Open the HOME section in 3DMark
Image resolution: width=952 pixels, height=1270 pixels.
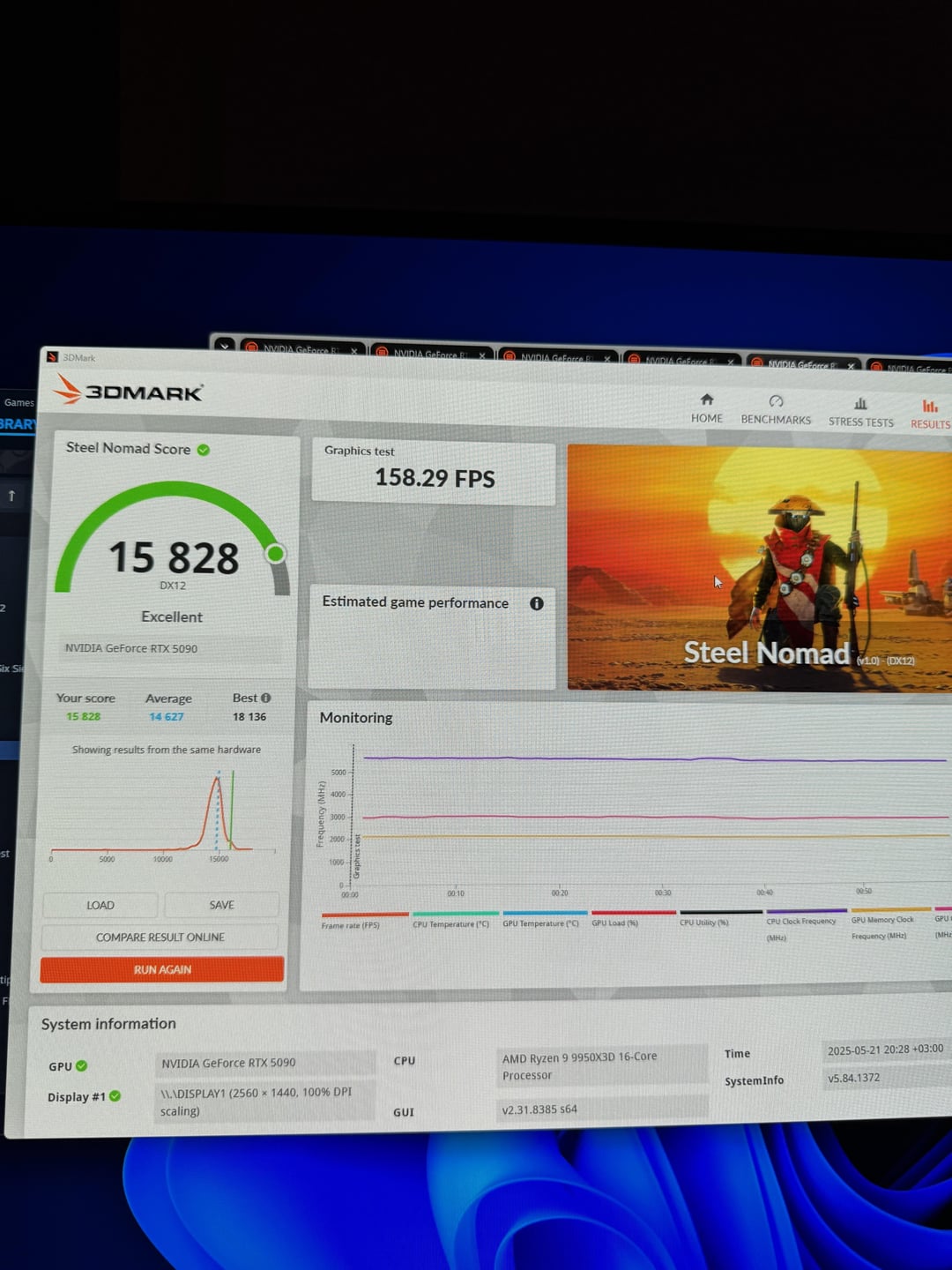click(707, 409)
